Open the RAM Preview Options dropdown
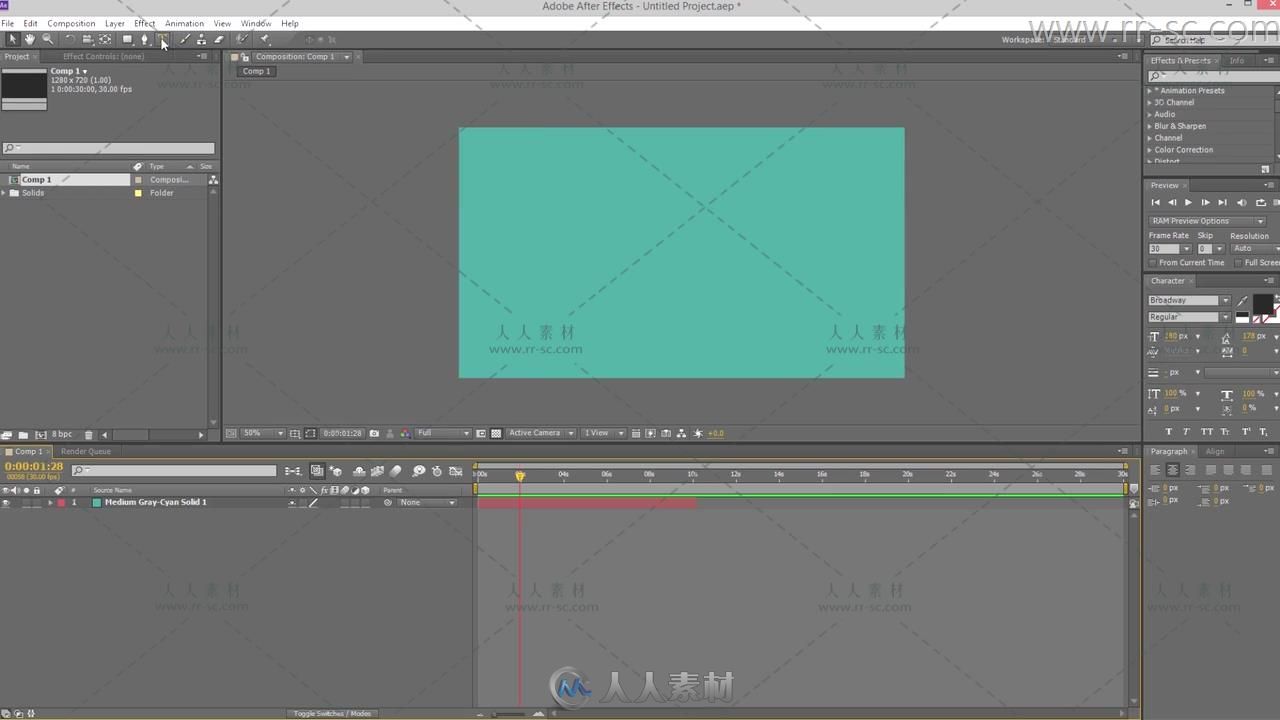Image resolution: width=1280 pixels, height=720 pixels. tap(1207, 221)
